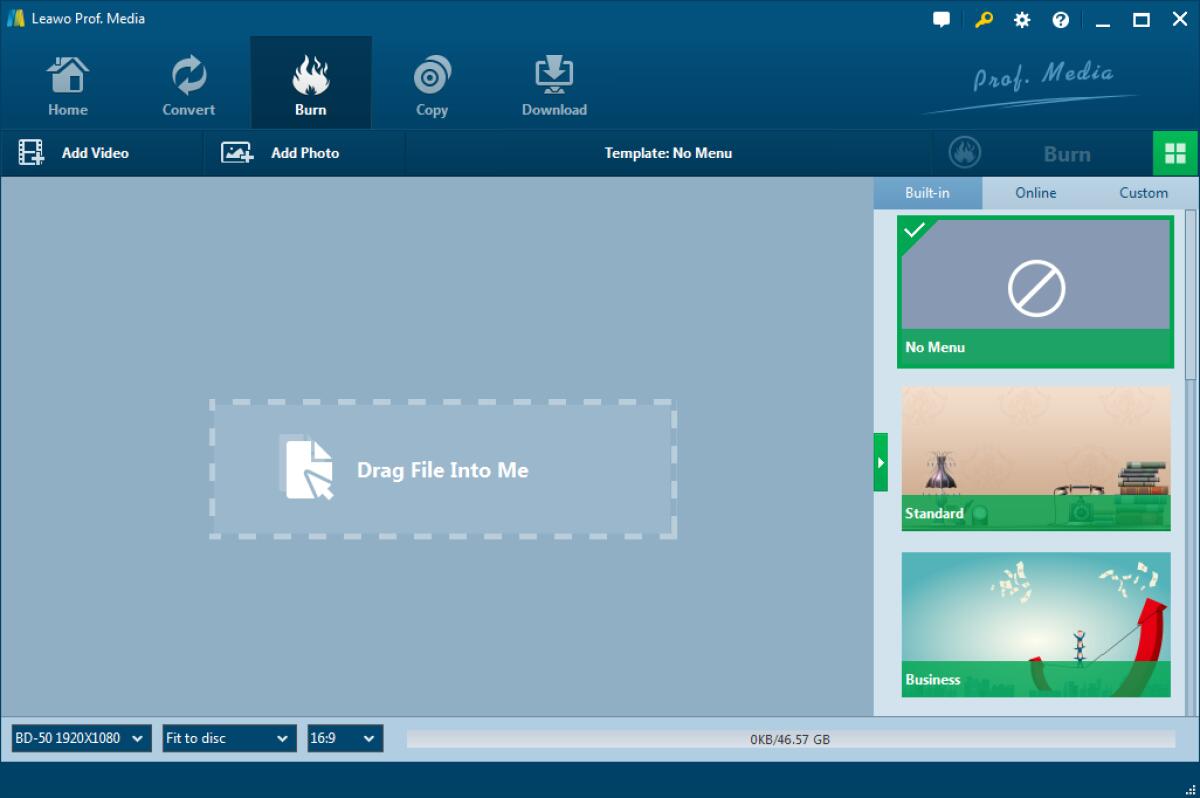1200x798 pixels.
Task: Collapse the template panel using green arrow
Action: pyautogui.click(x=881, y=462)
